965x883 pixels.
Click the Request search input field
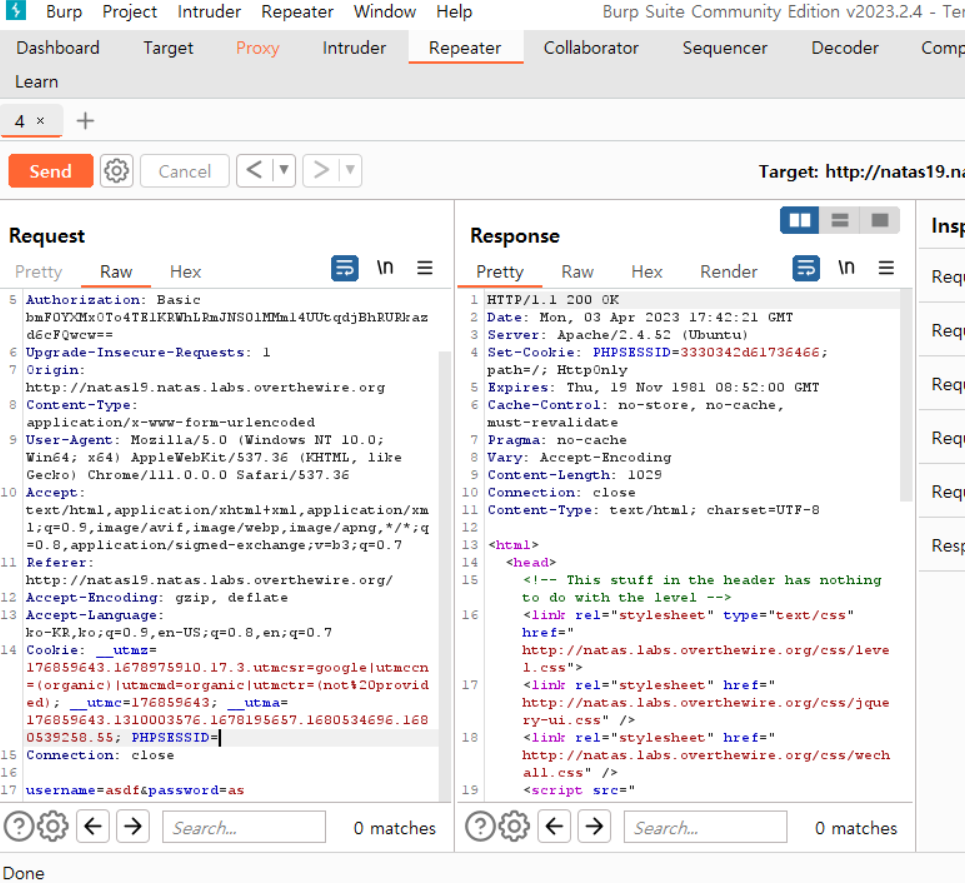pyautogui.click(x=244, y=827)
